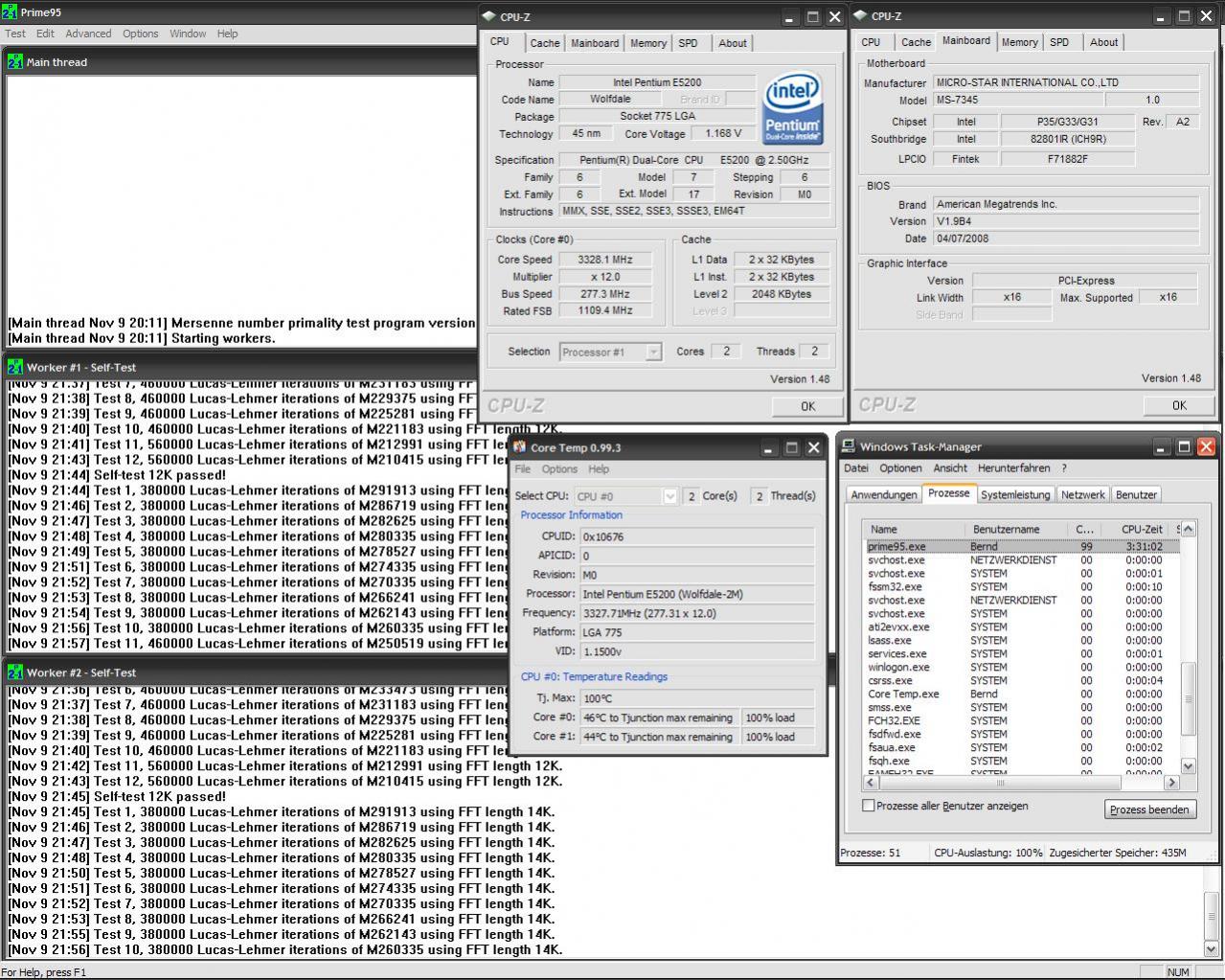The width and height of the screenshot is (1225, 980).
Task: Click the Tj. Max 100°C field
Action: 697,698
